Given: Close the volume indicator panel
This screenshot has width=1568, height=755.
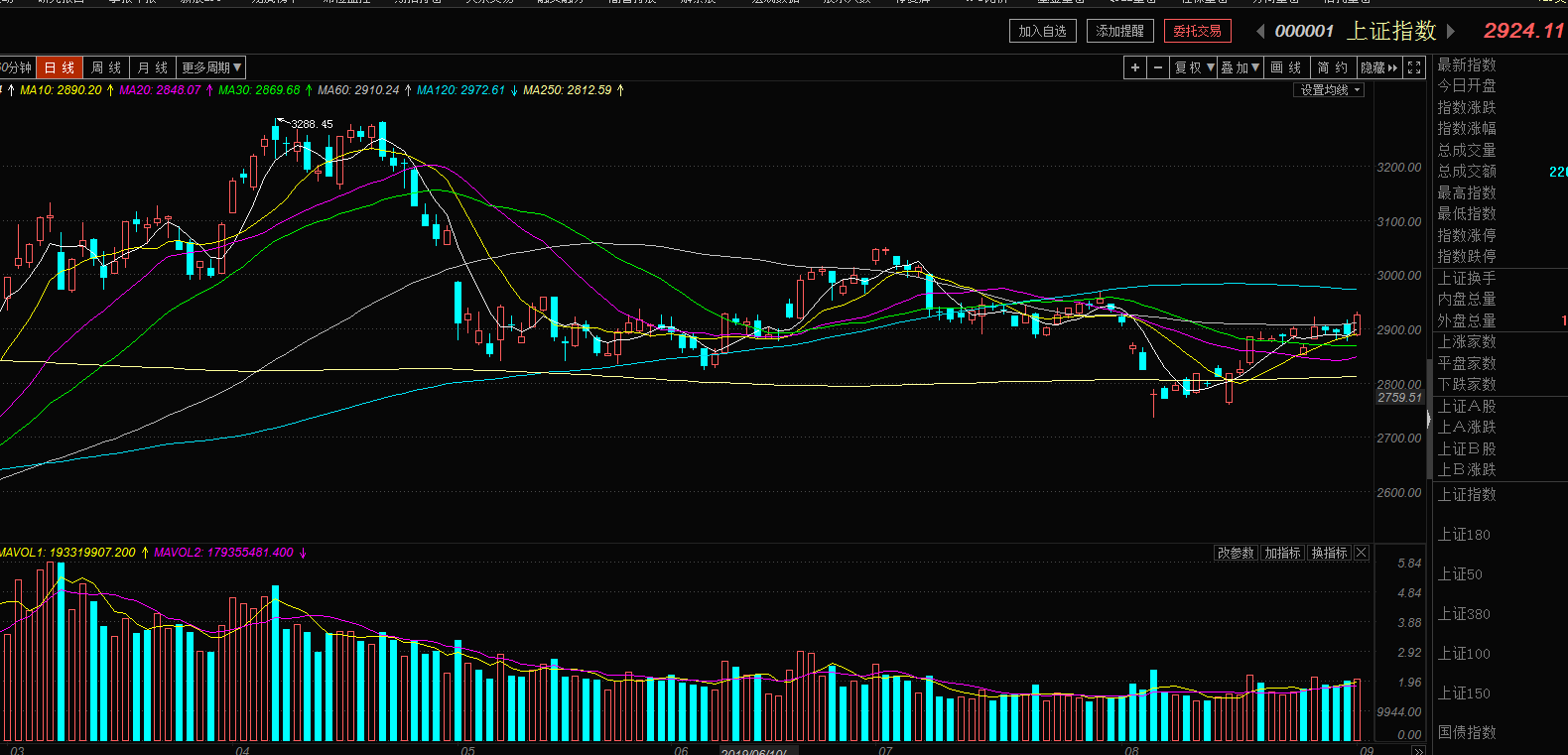Looking at the screenshot, I should pos(1362,553).
